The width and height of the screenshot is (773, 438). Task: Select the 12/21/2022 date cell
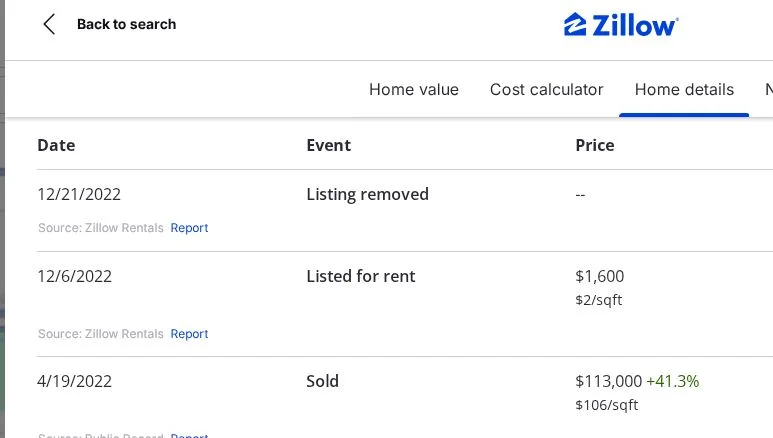79,194
